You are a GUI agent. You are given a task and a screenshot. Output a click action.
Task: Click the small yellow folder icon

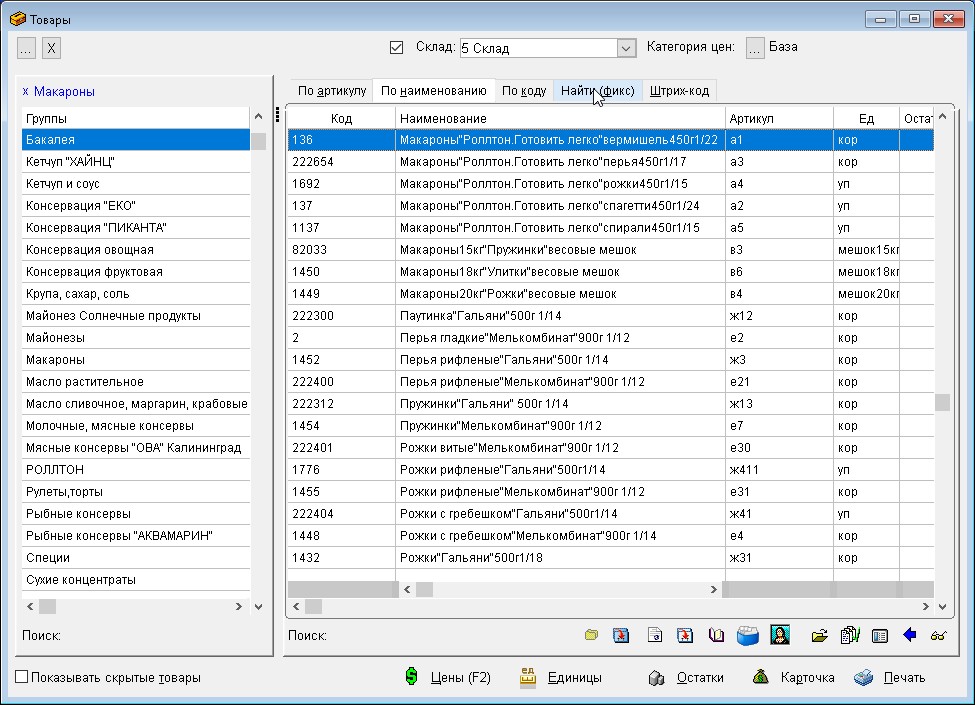[592, 635]
